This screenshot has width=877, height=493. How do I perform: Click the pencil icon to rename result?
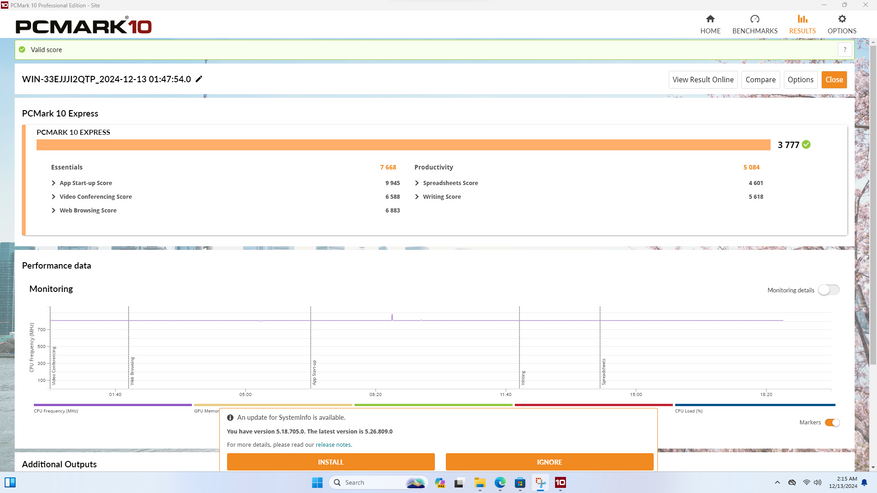point(199,79)
